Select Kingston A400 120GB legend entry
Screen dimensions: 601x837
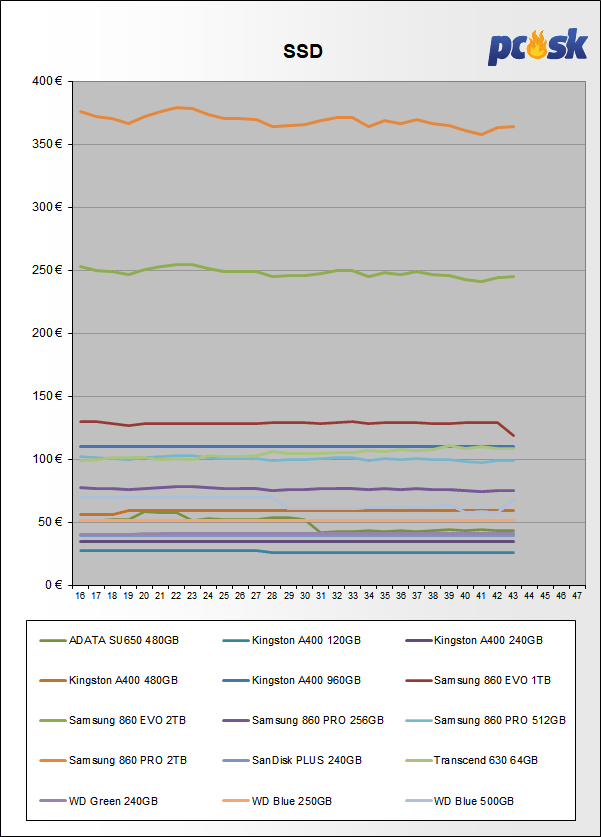(291, 640)
